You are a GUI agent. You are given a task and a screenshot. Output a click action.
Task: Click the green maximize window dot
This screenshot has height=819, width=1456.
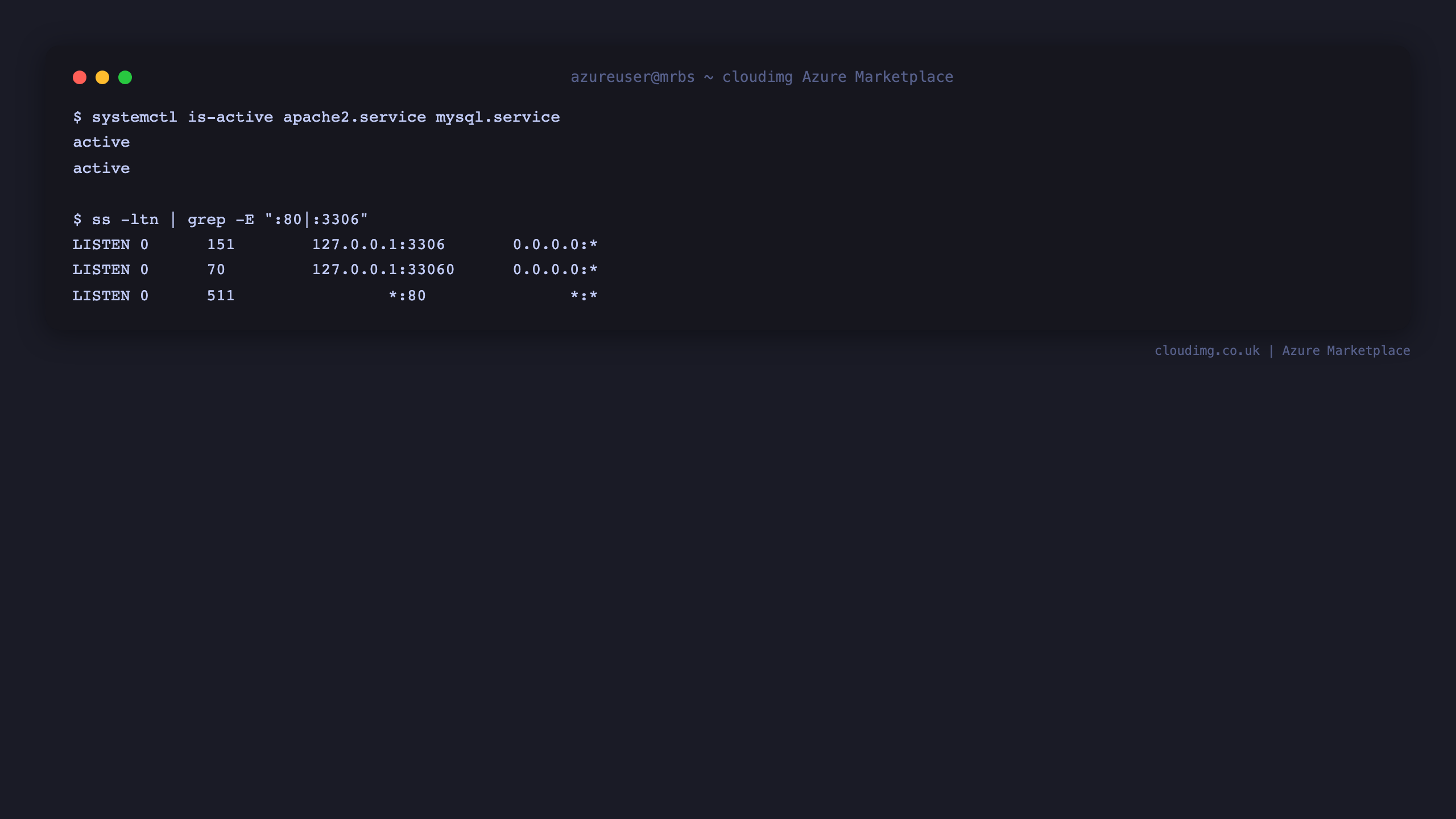[x=125, y=77]
